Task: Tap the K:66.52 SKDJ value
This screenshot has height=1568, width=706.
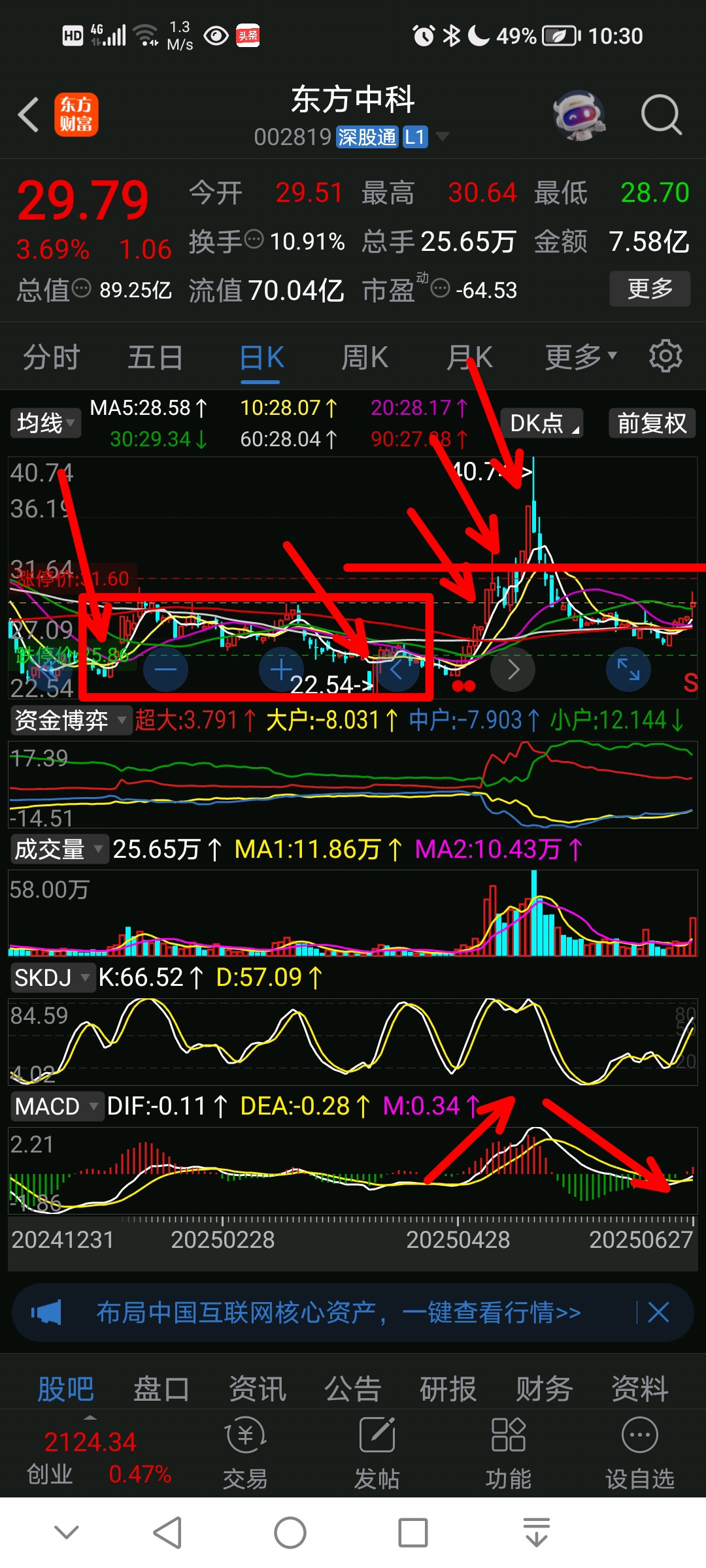Action: [151, 977]
